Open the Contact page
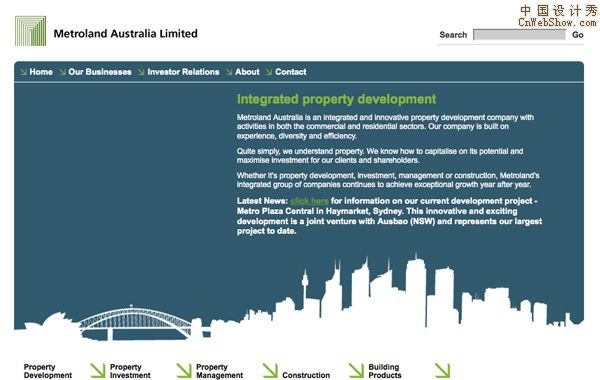 click(x=291, y=72)
